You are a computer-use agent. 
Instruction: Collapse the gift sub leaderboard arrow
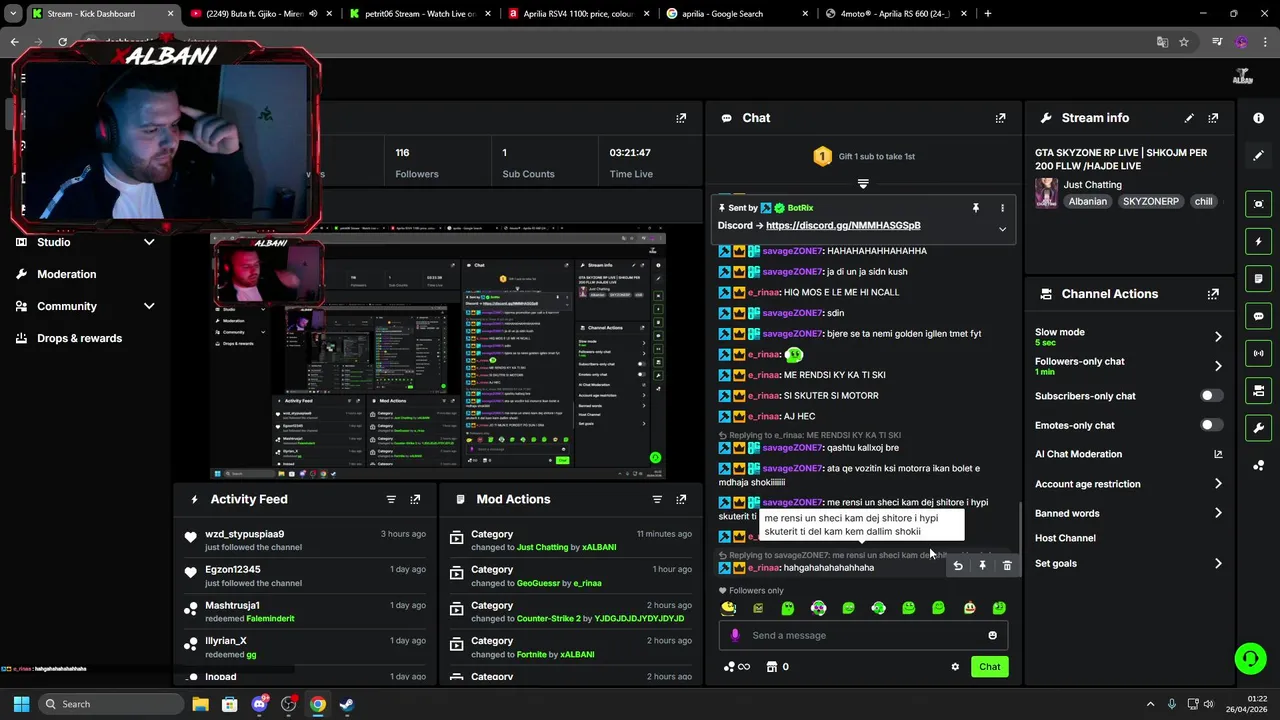[x=863, y=184]
